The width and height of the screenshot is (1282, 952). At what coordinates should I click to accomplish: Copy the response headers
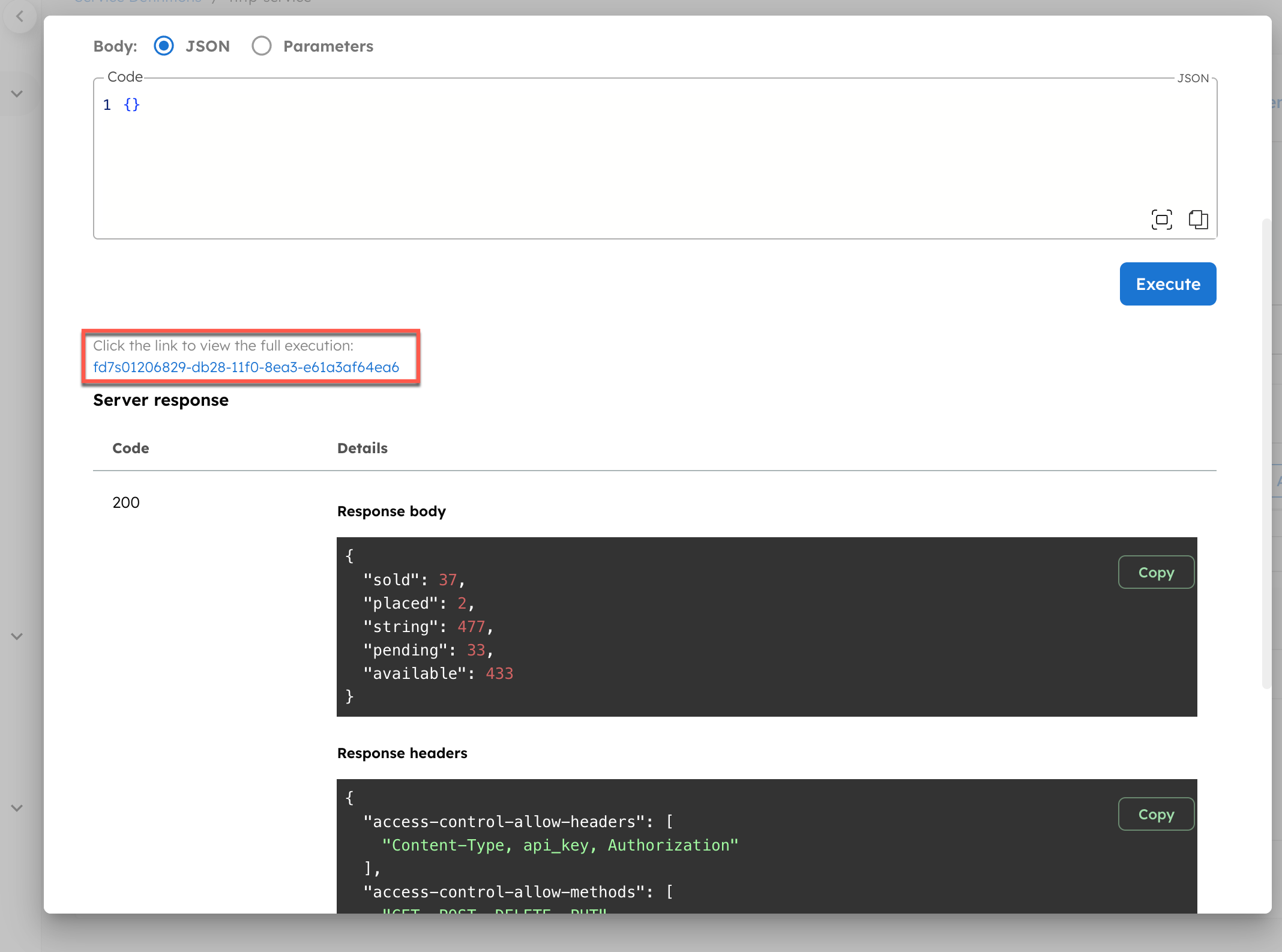[1156, 814]
